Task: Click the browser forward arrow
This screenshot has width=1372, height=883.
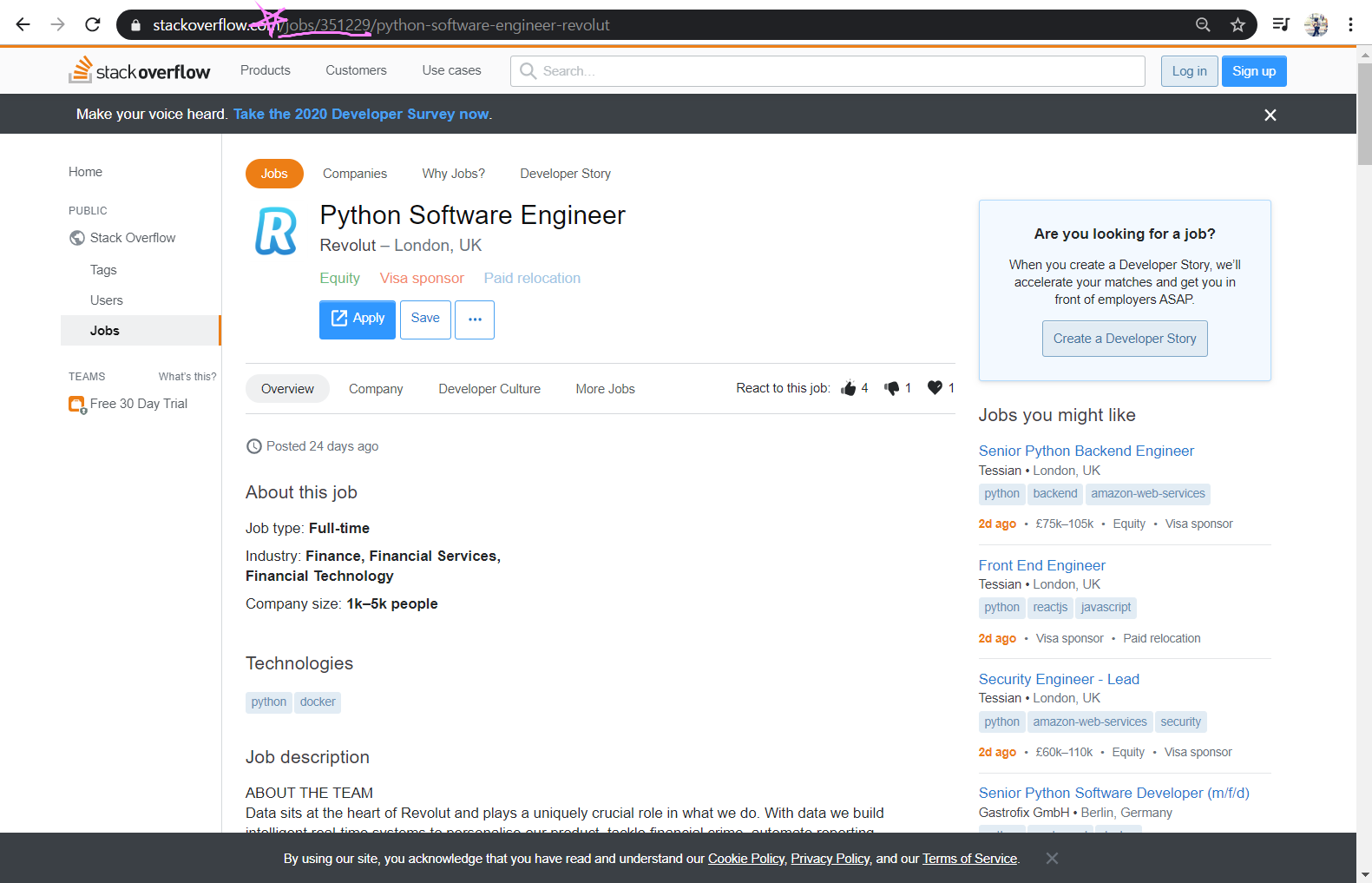Action: tap(58, 24)
